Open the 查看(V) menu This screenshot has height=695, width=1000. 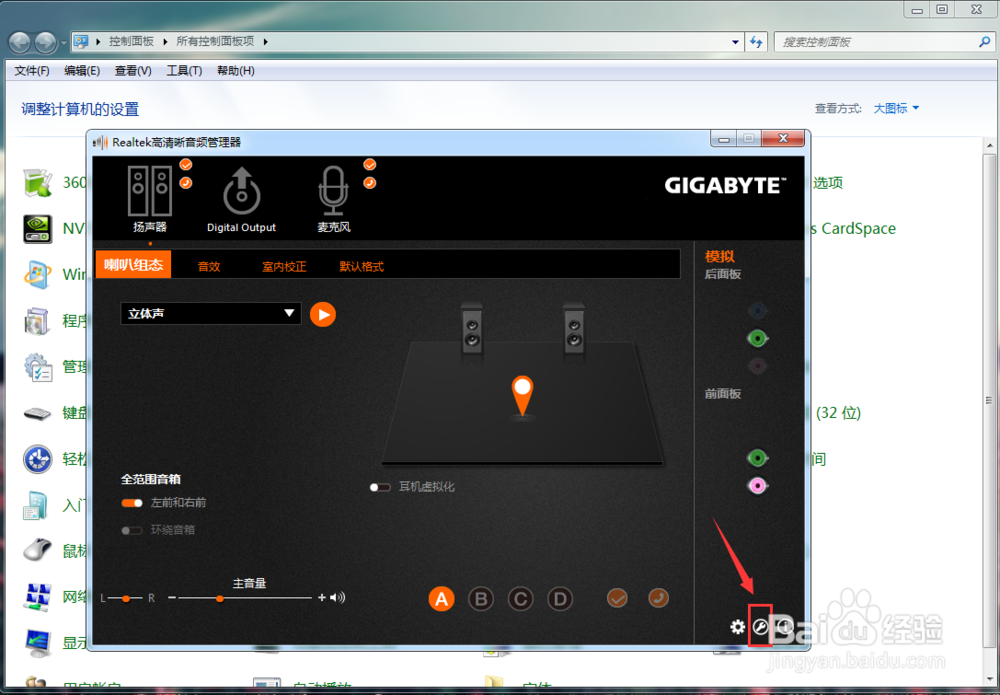click(133, 71)
